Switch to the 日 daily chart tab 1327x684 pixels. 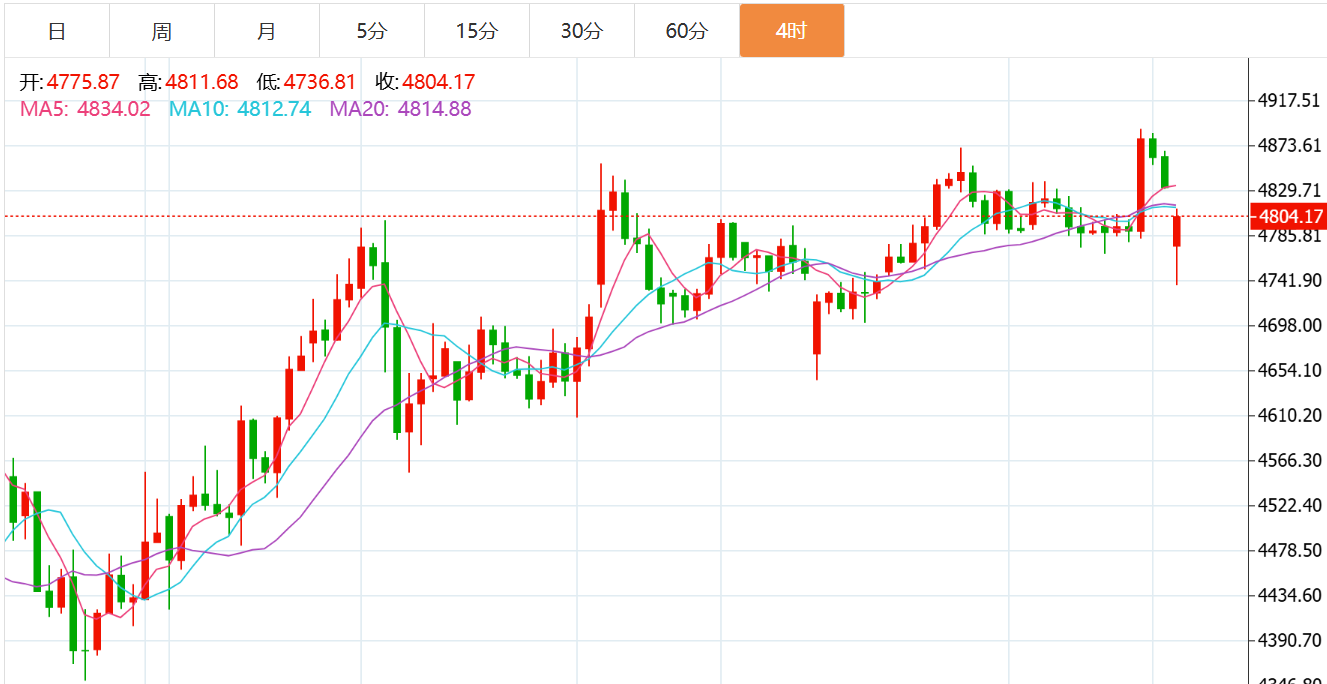(57, 31)
